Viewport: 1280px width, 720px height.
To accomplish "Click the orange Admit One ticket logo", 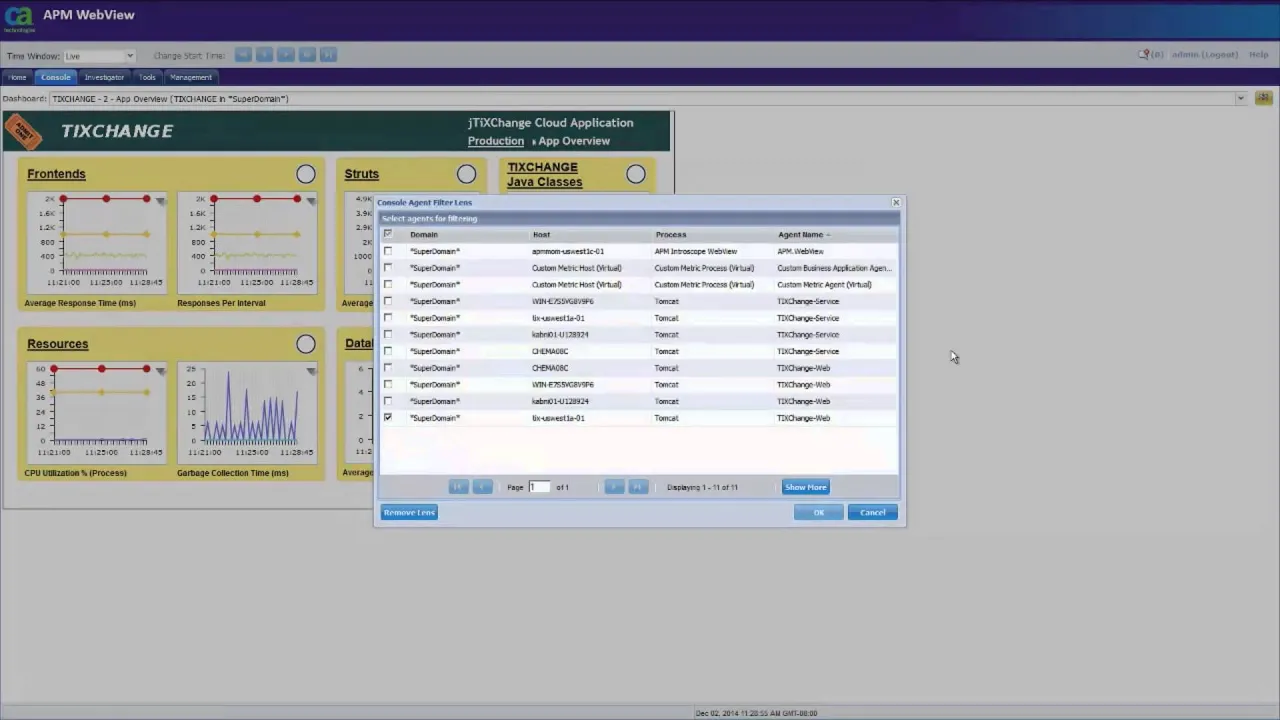I will pyautogui.click(x=23, y=131).
